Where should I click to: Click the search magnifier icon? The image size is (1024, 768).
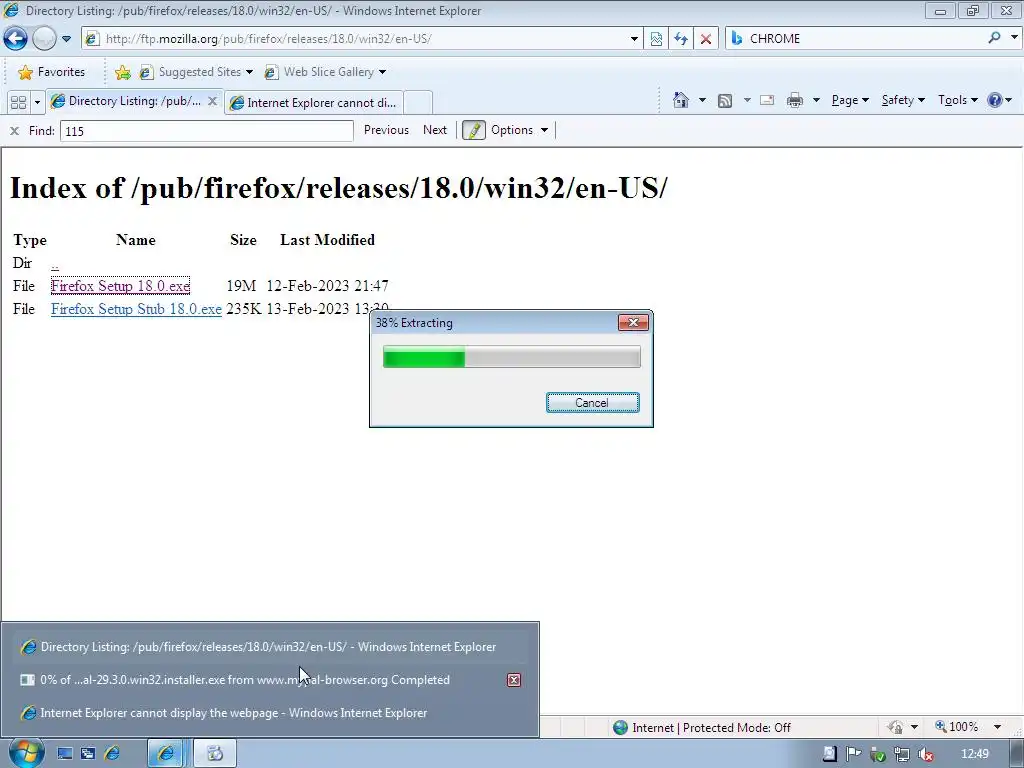[x=994, y=38]
